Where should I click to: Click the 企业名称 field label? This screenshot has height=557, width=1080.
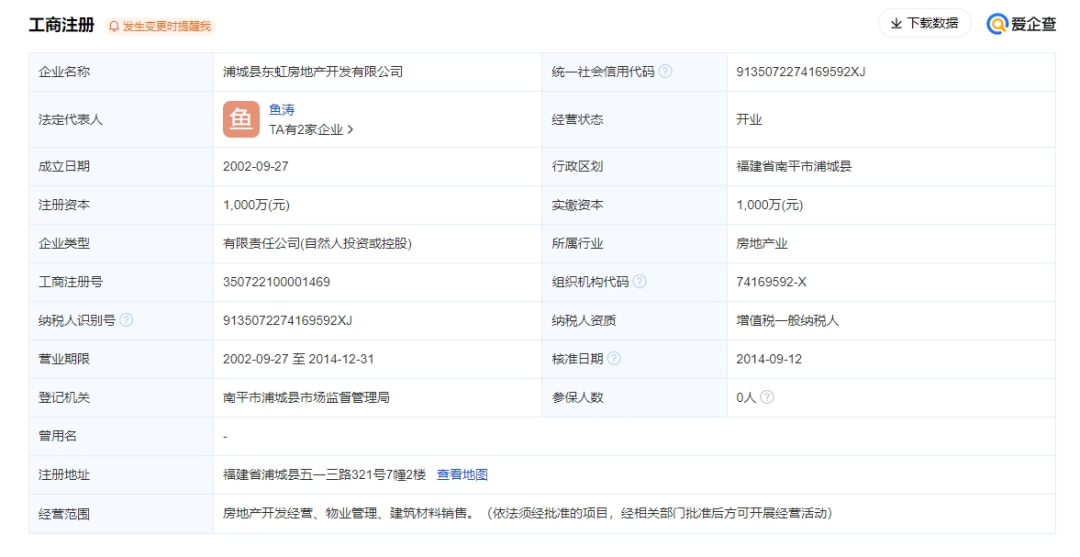coord(64,72)
